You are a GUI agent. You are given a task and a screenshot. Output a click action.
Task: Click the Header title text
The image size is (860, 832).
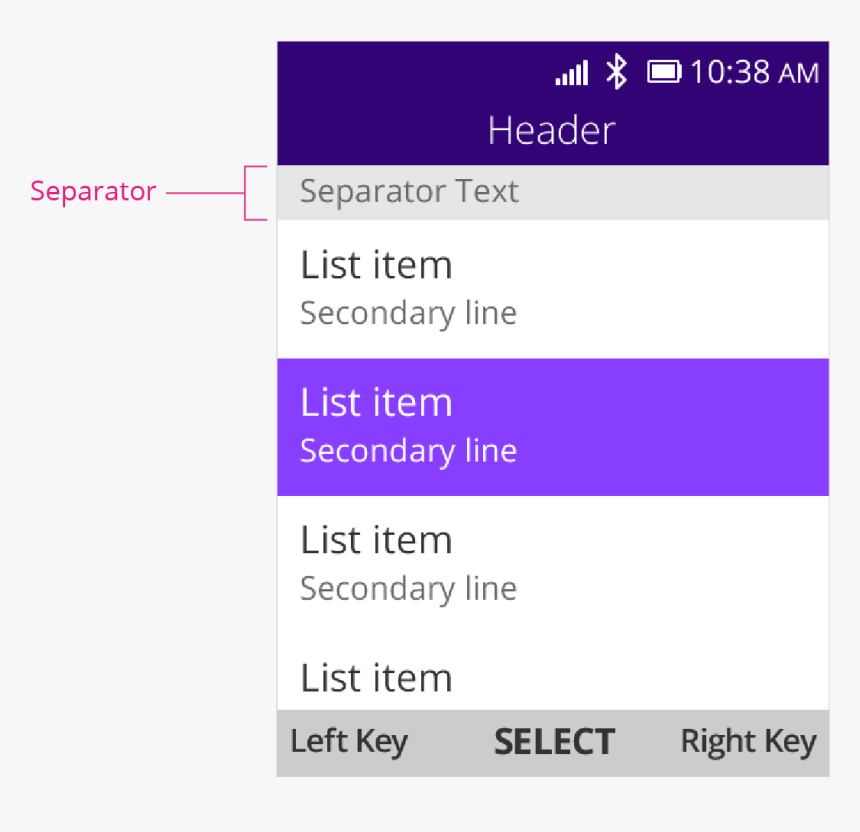pos(551,131)
